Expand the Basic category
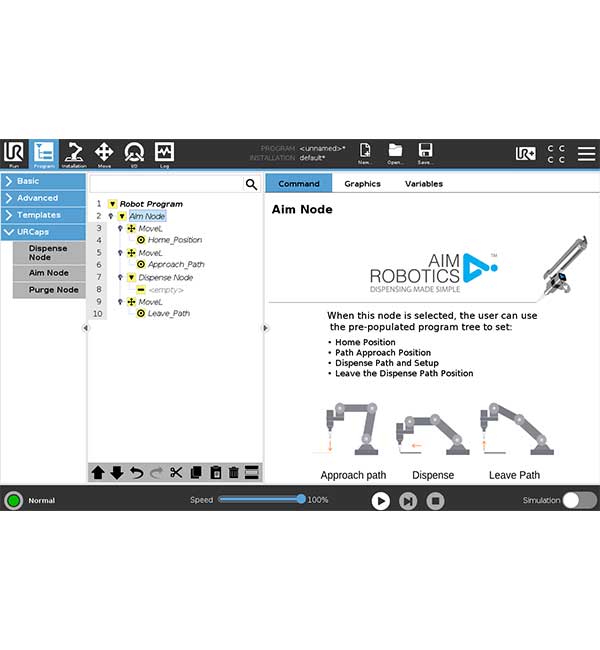 (43, 181)
